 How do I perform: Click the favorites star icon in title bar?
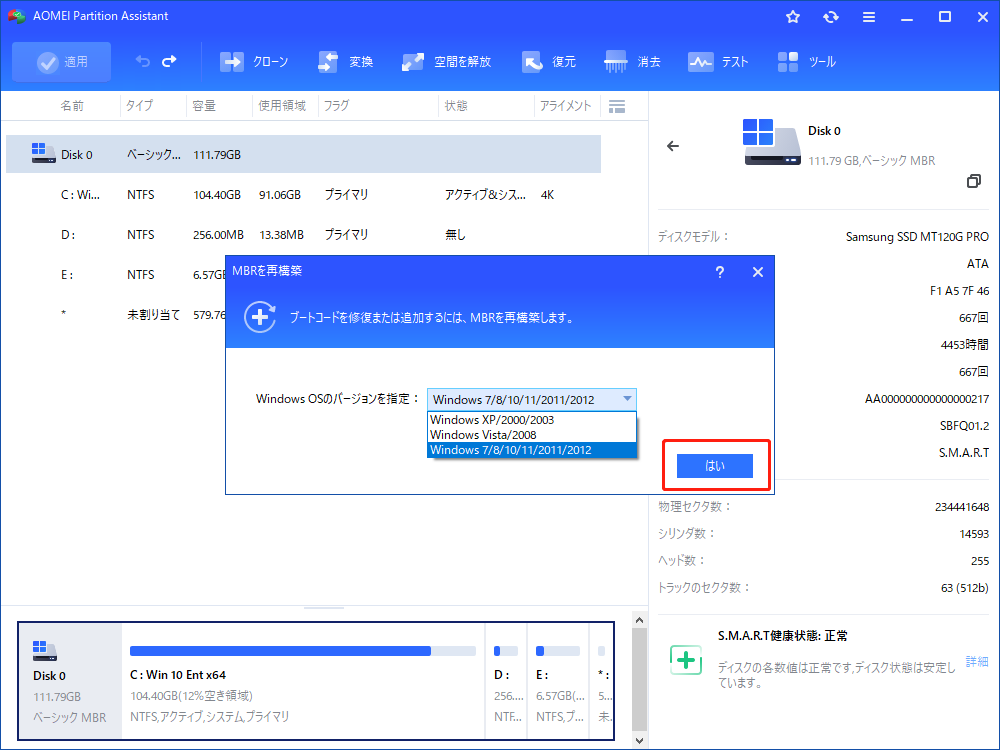793,17
